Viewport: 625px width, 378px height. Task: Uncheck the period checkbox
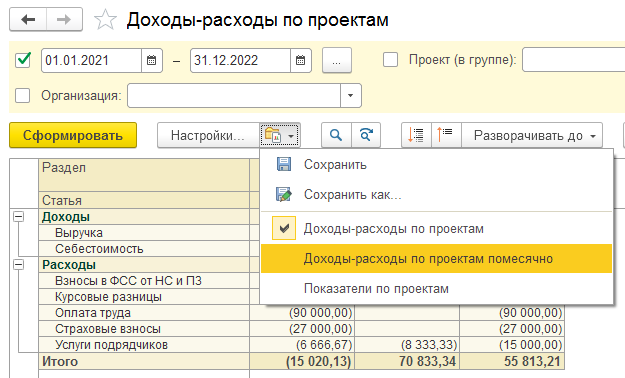[x=23, y=60]
